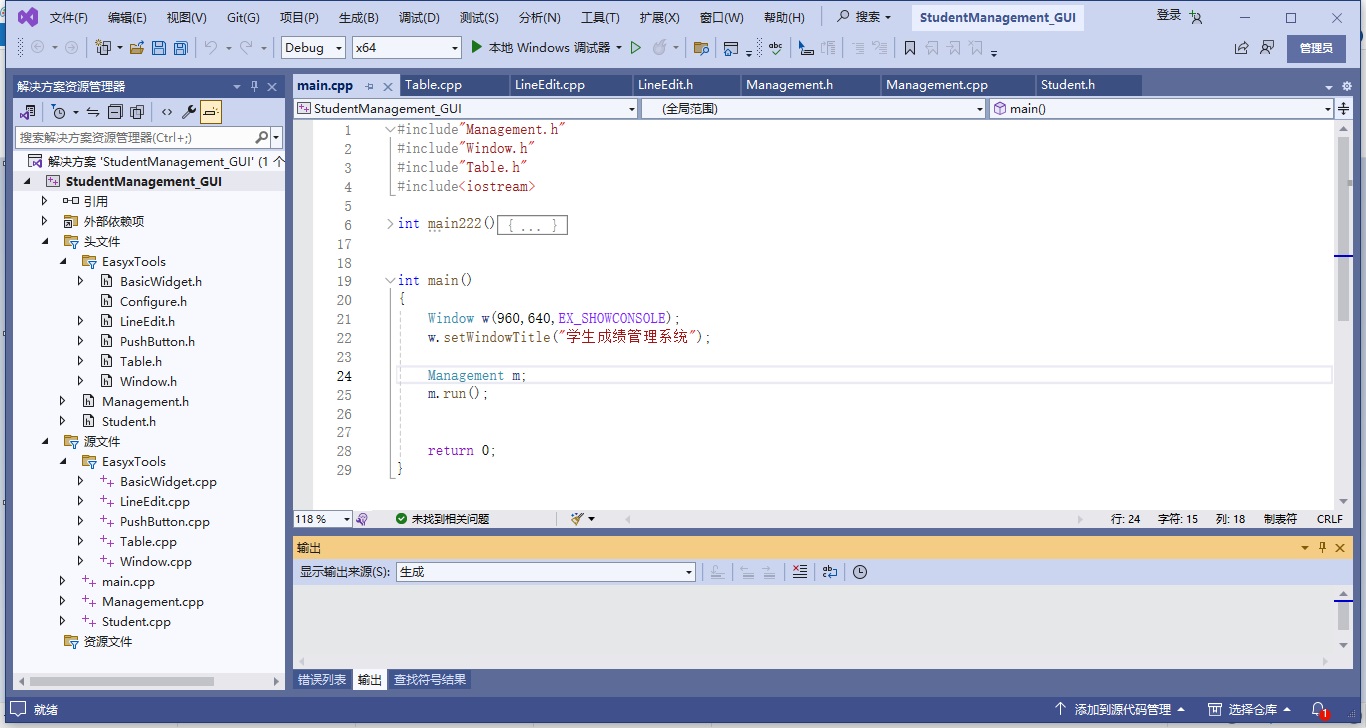Open the 文件(F) menu
The width and height of the screenshot is (1366, 728).
(x=69, y=18)
